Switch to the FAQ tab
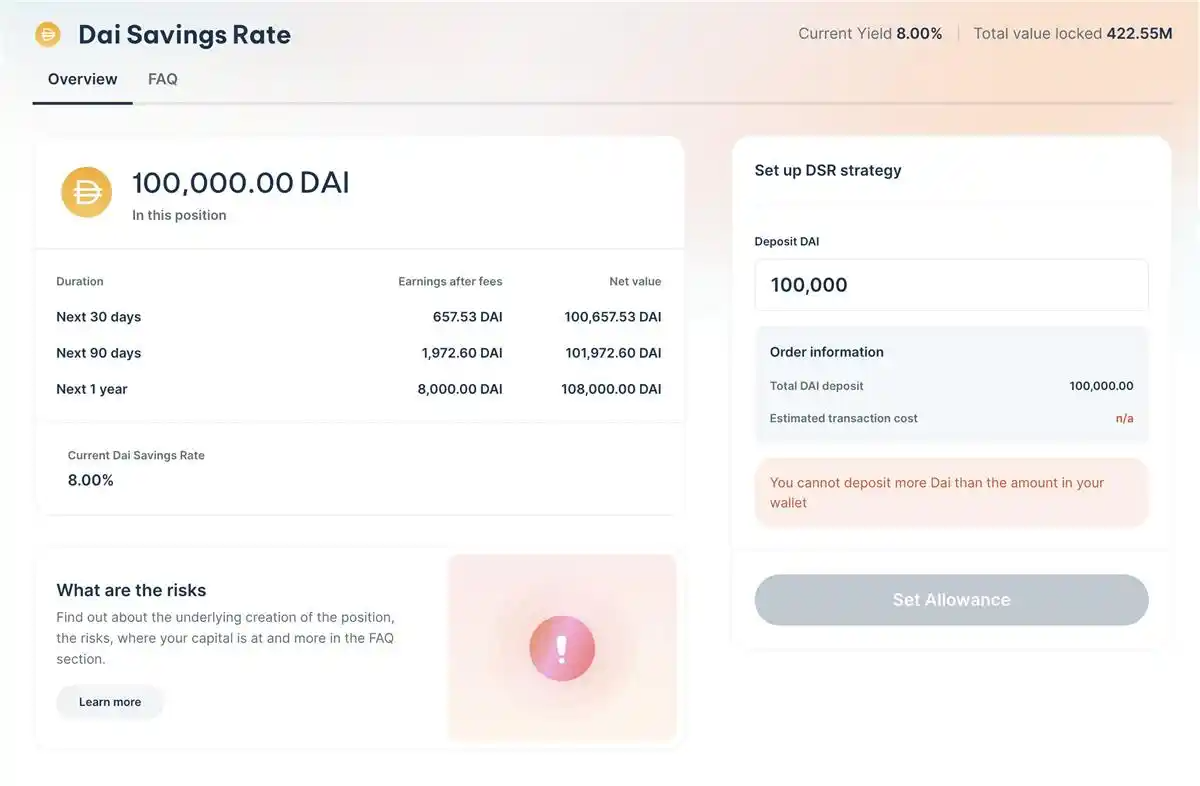 click(163, 79)
